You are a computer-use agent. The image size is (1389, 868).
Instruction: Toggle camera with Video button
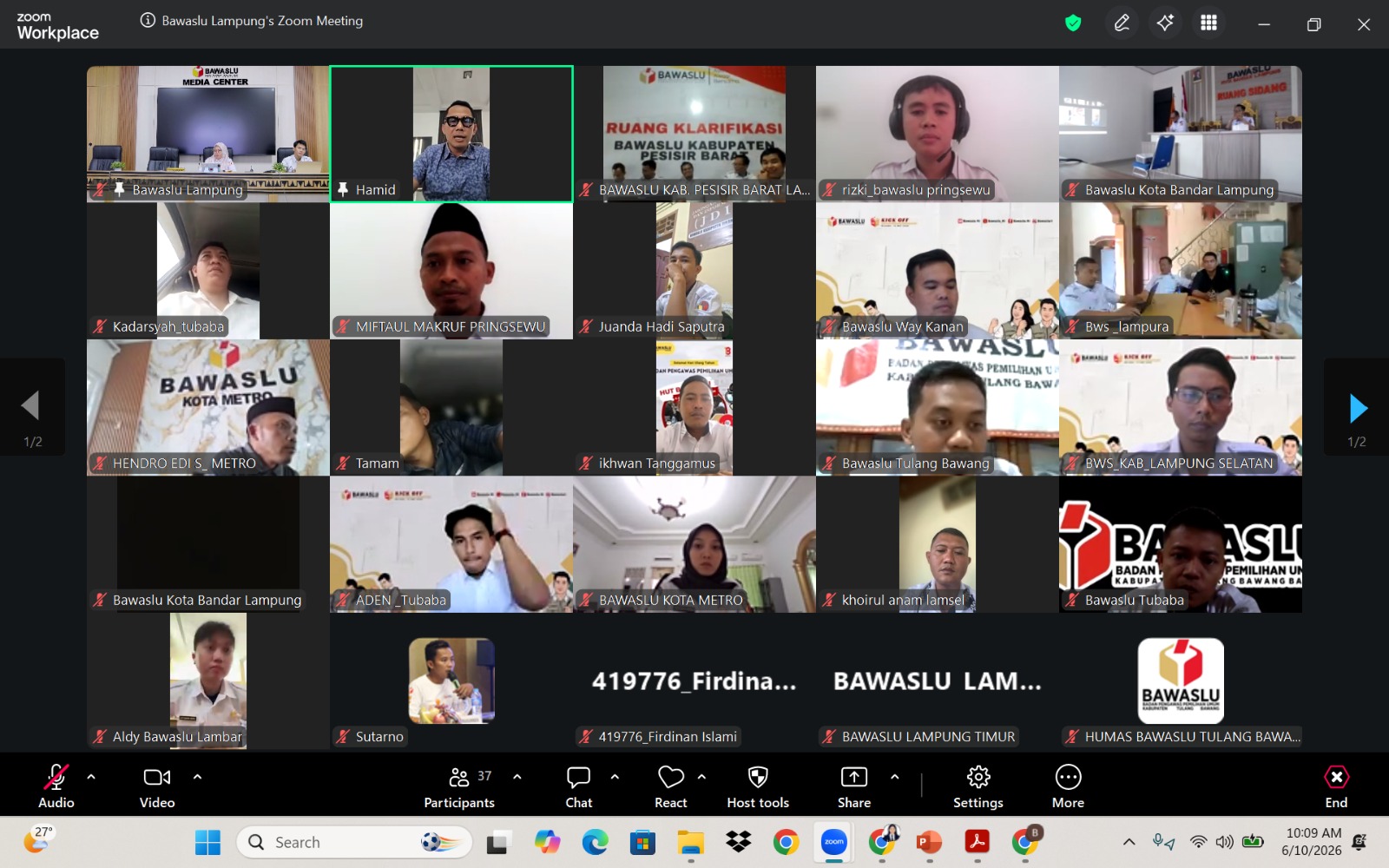[x=157, y=786]
